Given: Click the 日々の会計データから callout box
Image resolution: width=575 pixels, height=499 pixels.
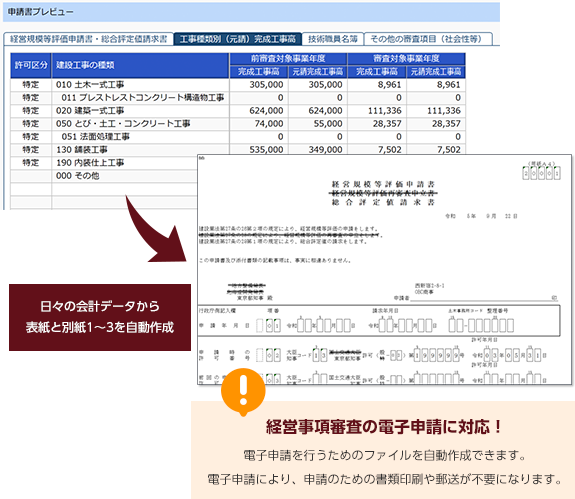Looking at the screenshot, I should pos(100,317).
